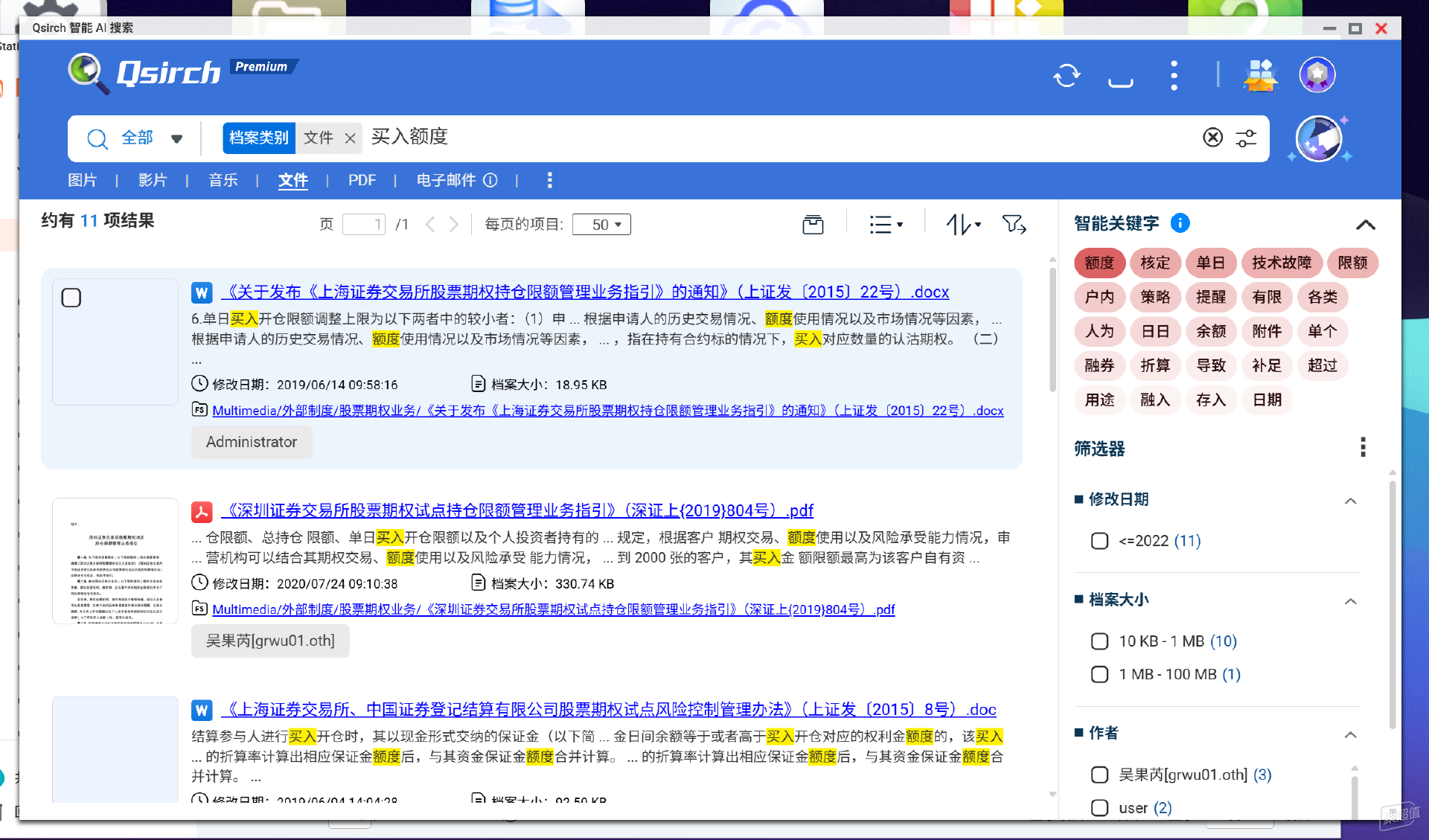Click the archive box icon above results
Viewport: 1429px width, 840px height.
point(813,225)
